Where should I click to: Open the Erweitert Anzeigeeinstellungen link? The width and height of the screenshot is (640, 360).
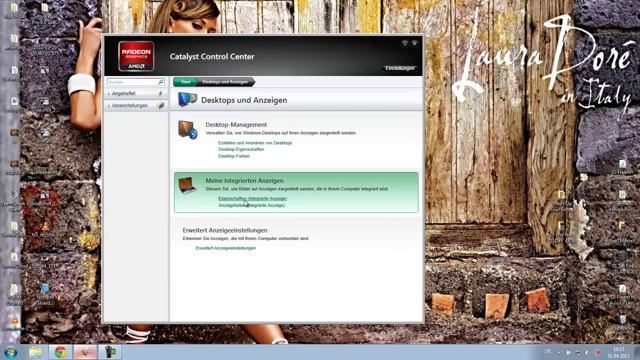(226, 248)
